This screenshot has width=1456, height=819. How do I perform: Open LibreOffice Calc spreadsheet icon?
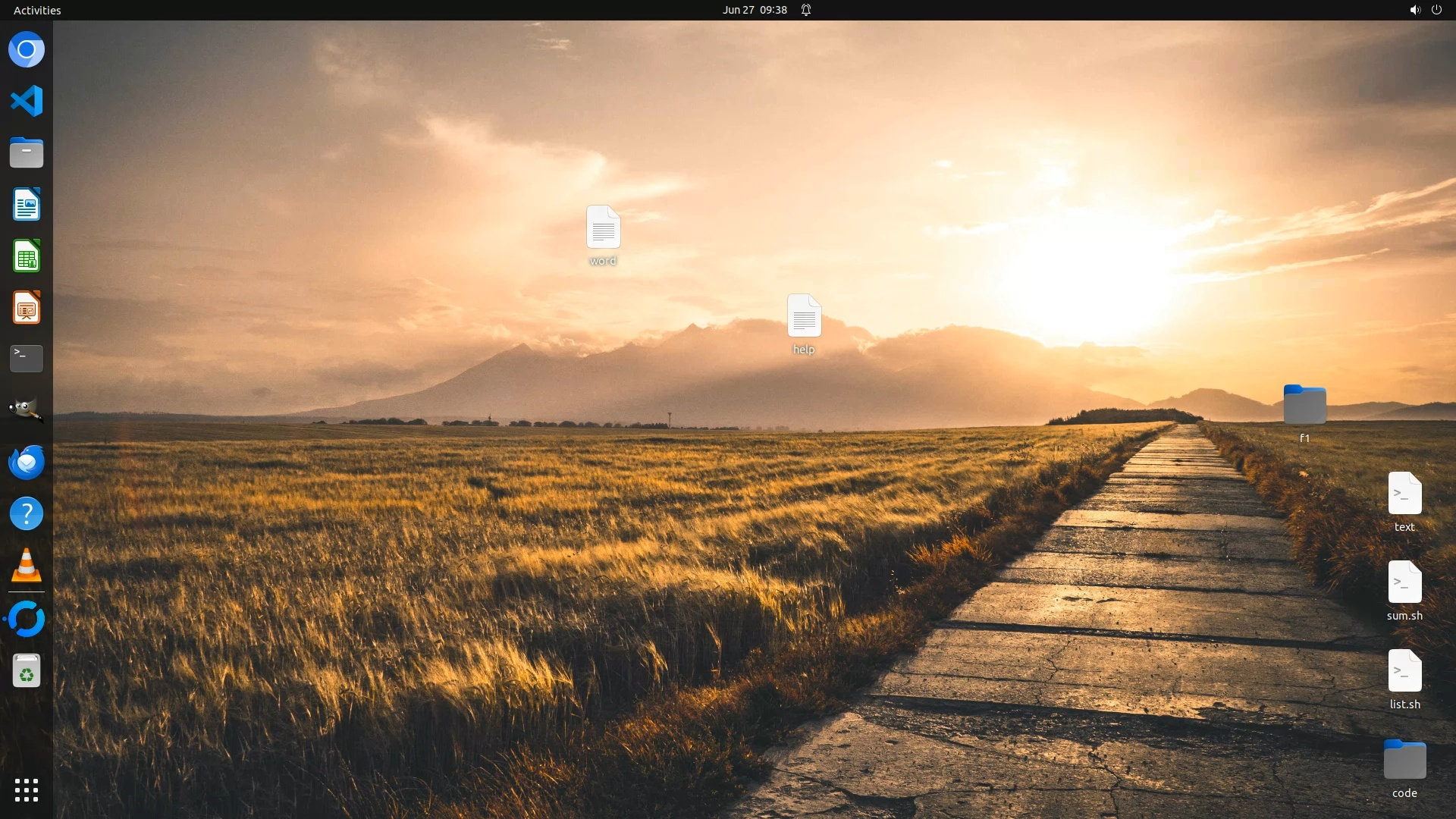(27, 256)
